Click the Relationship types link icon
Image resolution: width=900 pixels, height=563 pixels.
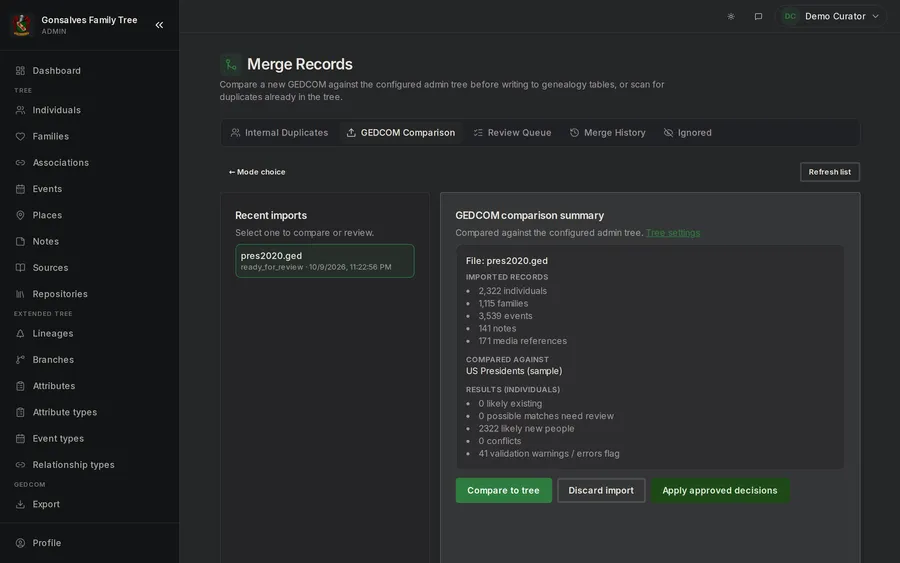[20, 465]
